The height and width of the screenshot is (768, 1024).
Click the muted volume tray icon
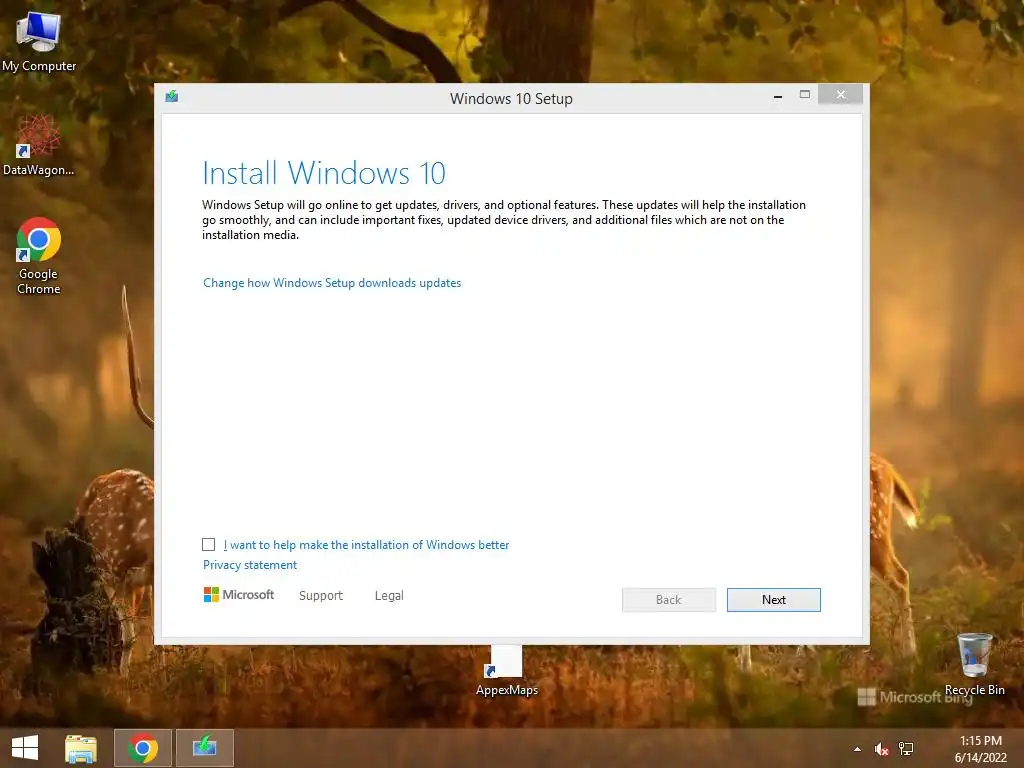point(882,749)
